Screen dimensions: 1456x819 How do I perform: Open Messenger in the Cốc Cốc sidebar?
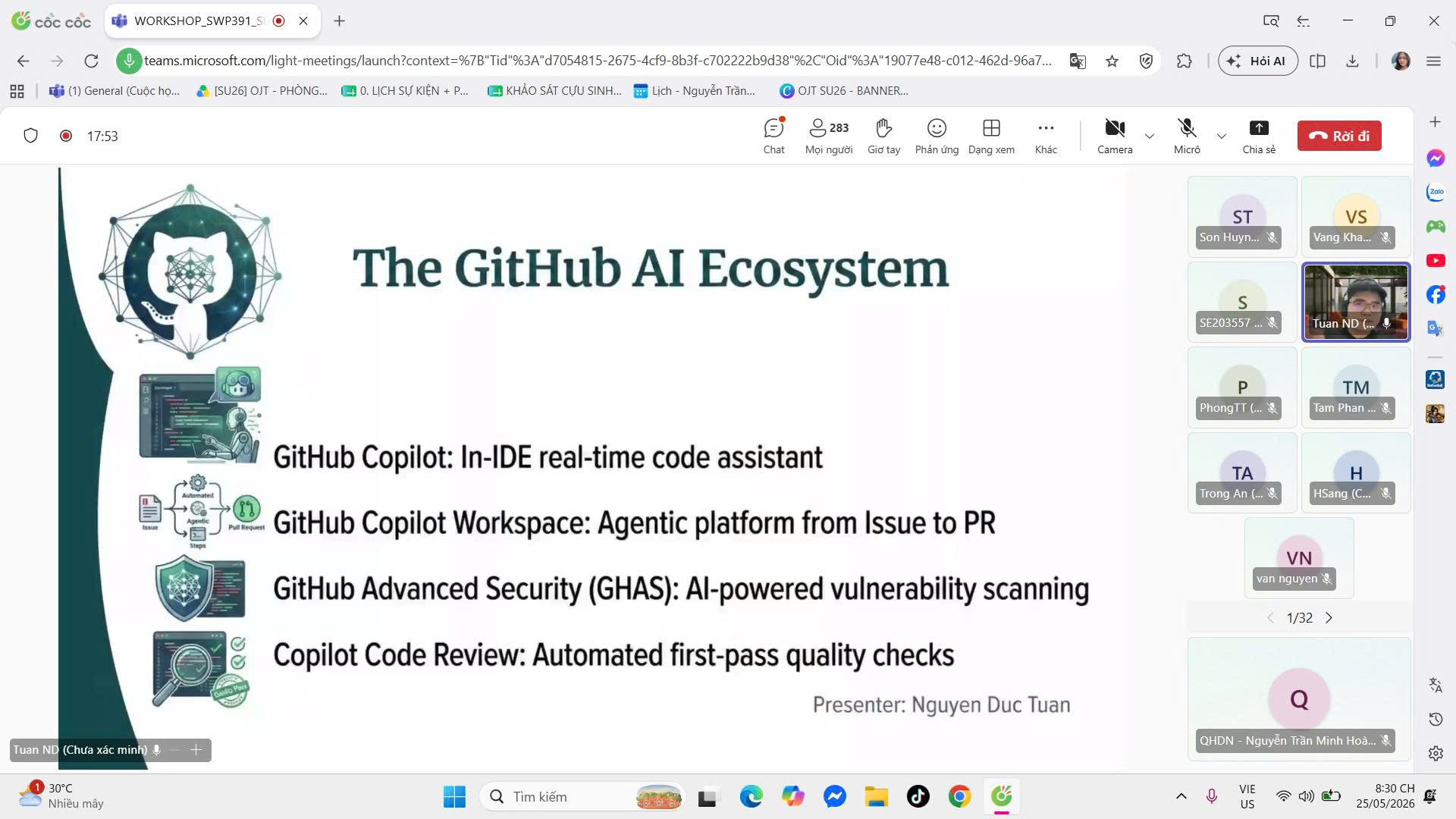pyautogui.click(x=1435, y=158)
